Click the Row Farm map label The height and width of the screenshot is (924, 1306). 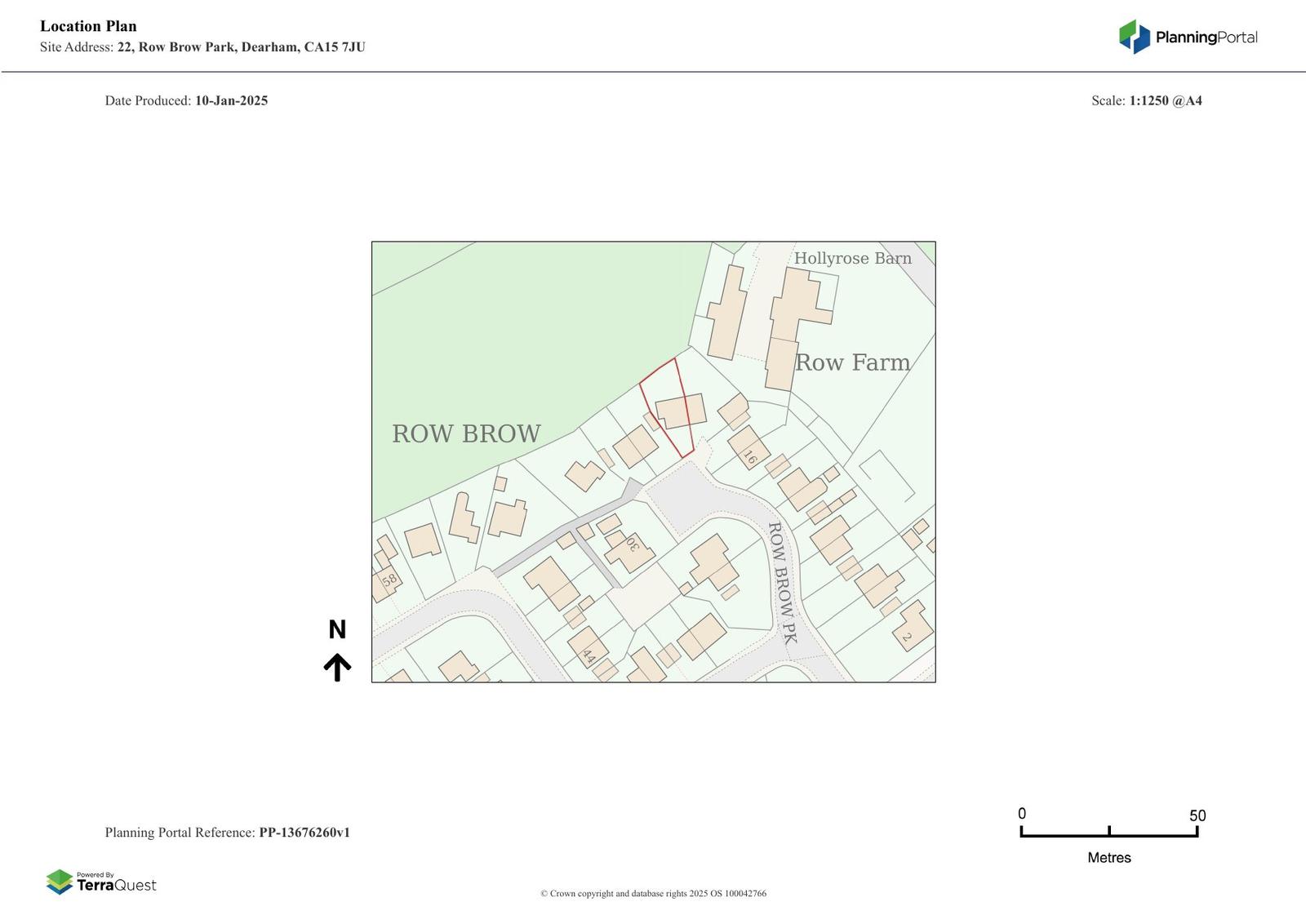[852, 362]
